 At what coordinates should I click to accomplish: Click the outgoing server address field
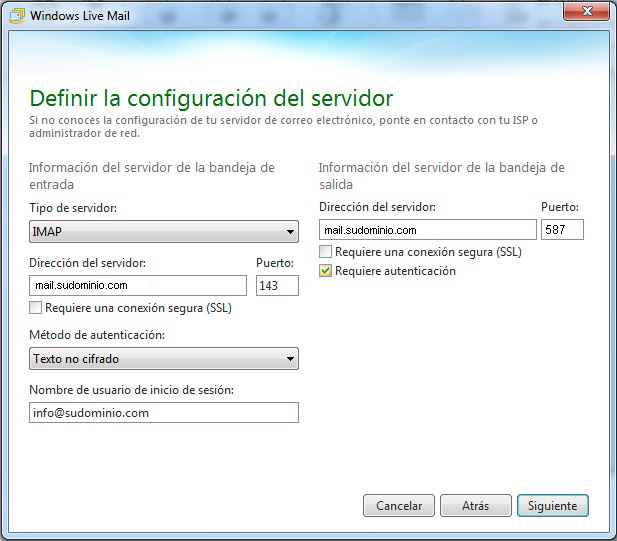(428, 230)
